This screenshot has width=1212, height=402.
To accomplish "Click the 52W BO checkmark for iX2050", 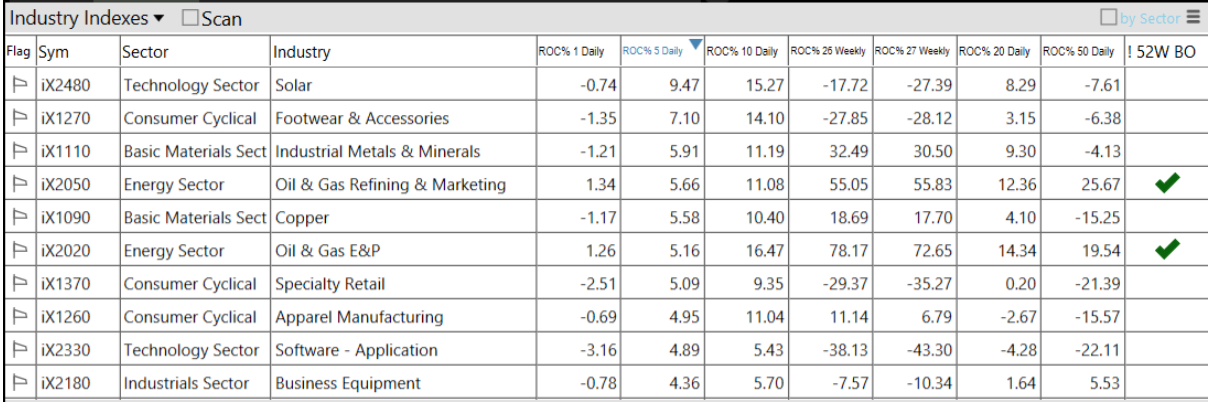I will tap(1166, 184).
